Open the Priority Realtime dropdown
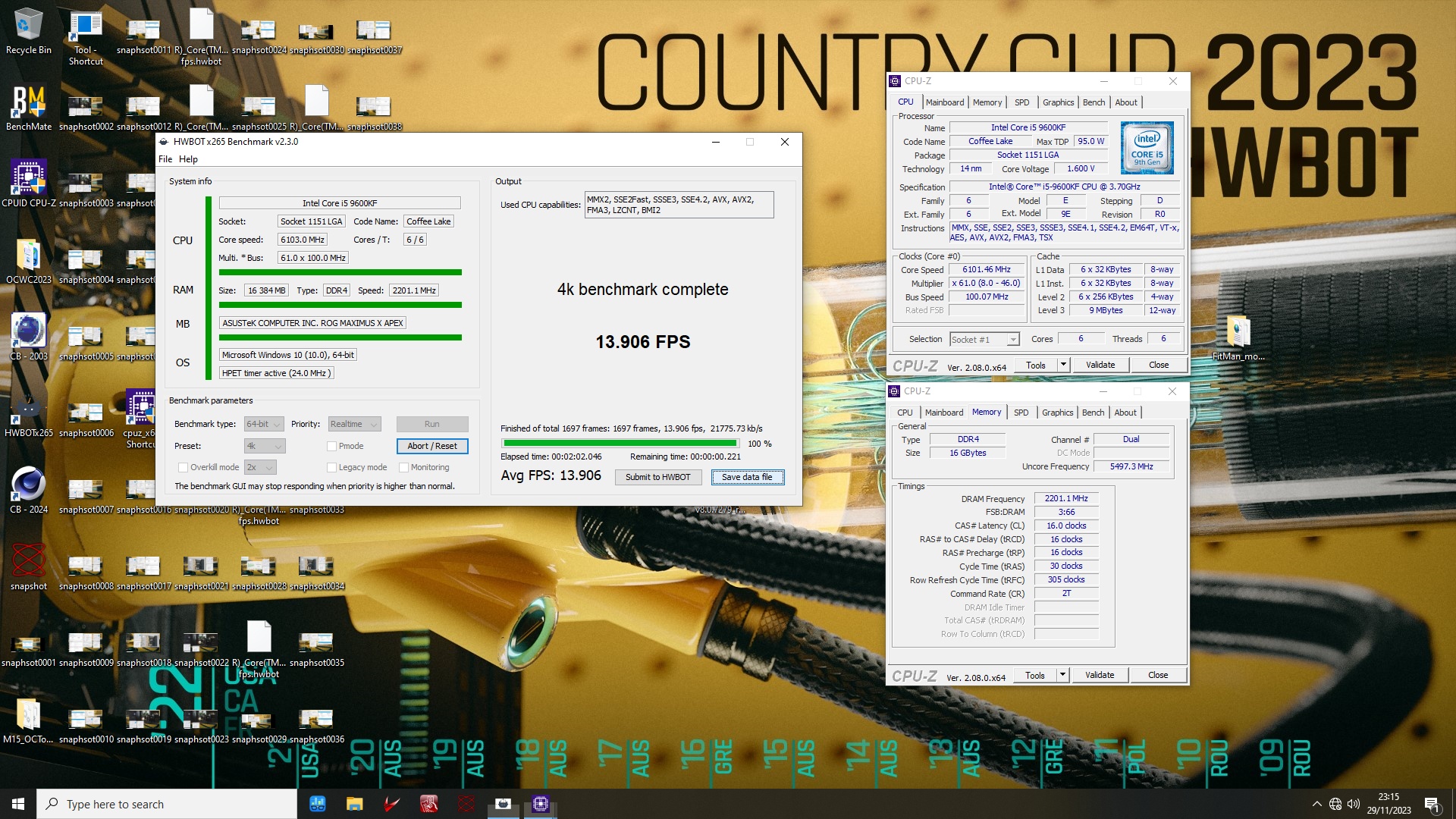 [353, 424]
